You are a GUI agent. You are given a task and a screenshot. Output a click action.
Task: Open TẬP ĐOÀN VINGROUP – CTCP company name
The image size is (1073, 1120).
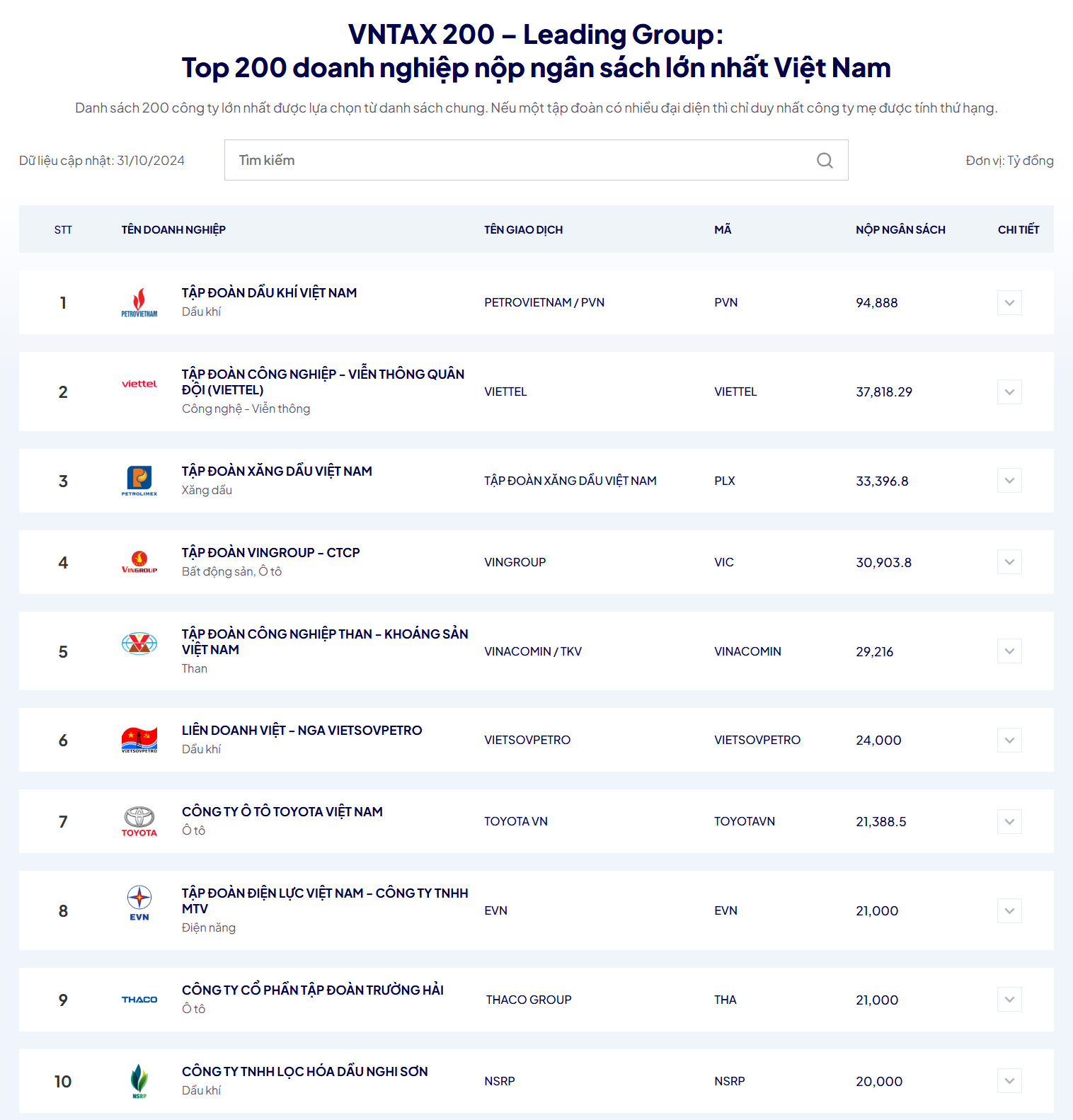(x=270, y=552)
